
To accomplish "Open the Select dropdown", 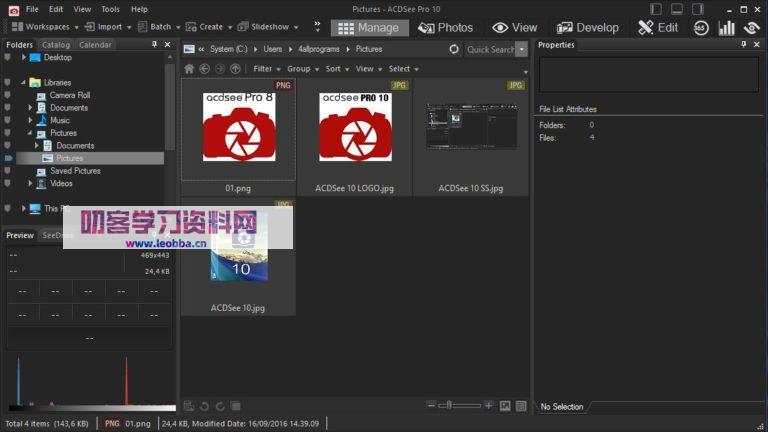I will 404,69.
